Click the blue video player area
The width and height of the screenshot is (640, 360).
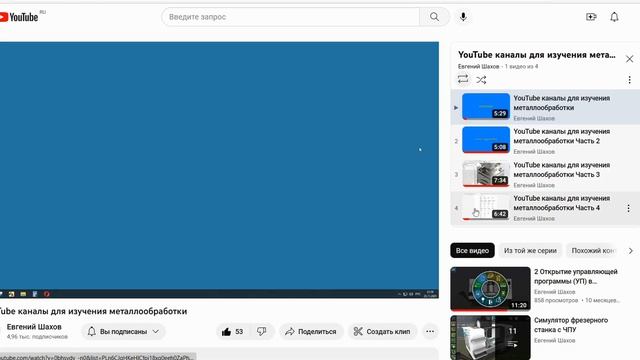click(219, 169)
